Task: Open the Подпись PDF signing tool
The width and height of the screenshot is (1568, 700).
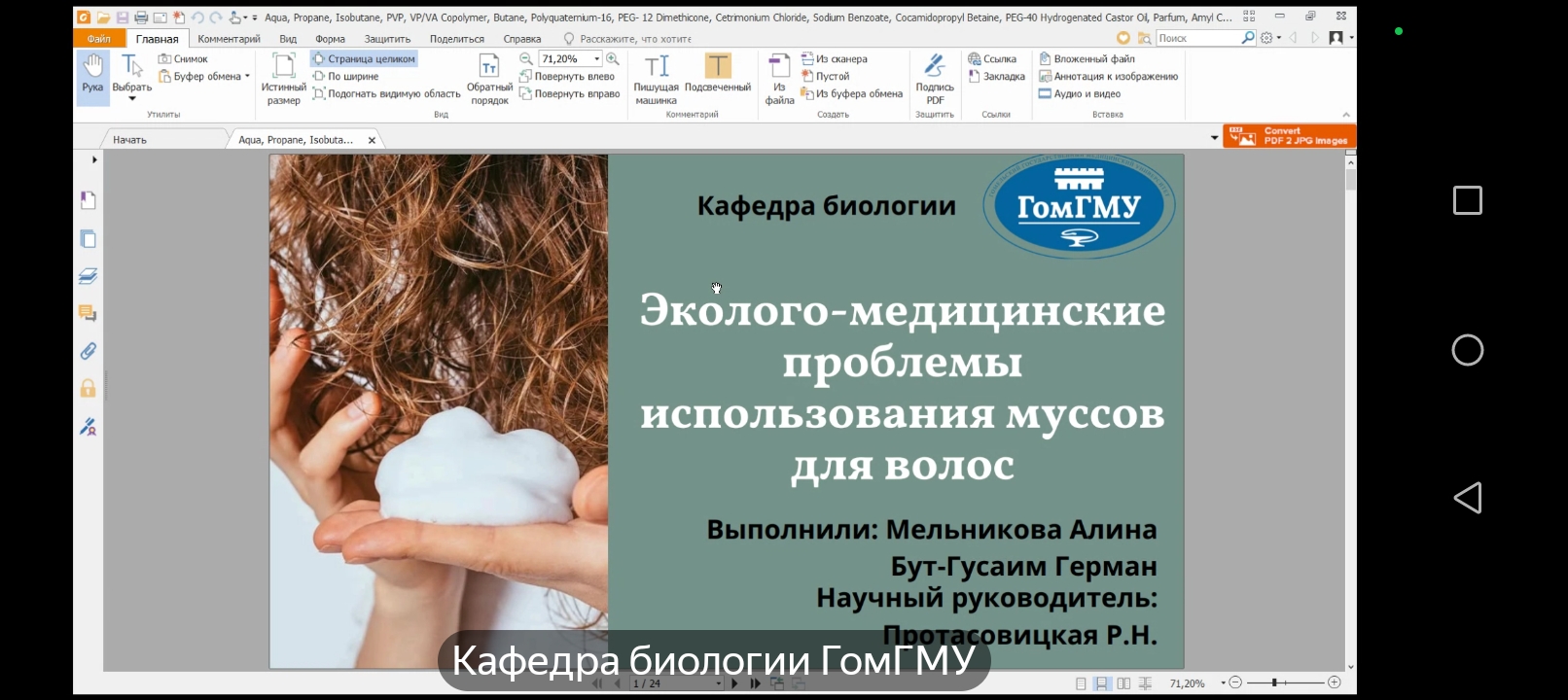Action: coord(935,79)
